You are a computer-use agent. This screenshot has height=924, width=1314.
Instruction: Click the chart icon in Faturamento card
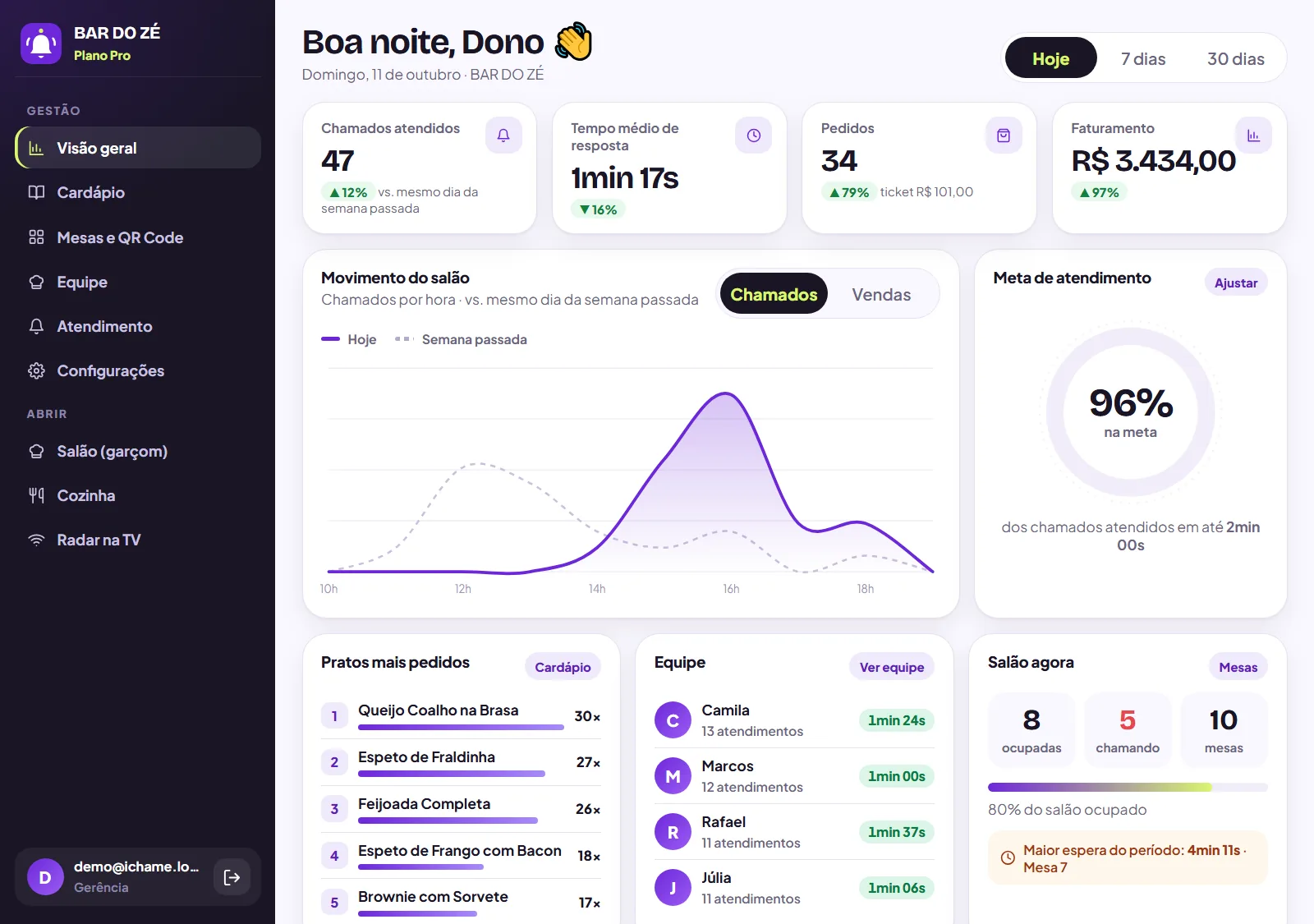pos(1253,136)
